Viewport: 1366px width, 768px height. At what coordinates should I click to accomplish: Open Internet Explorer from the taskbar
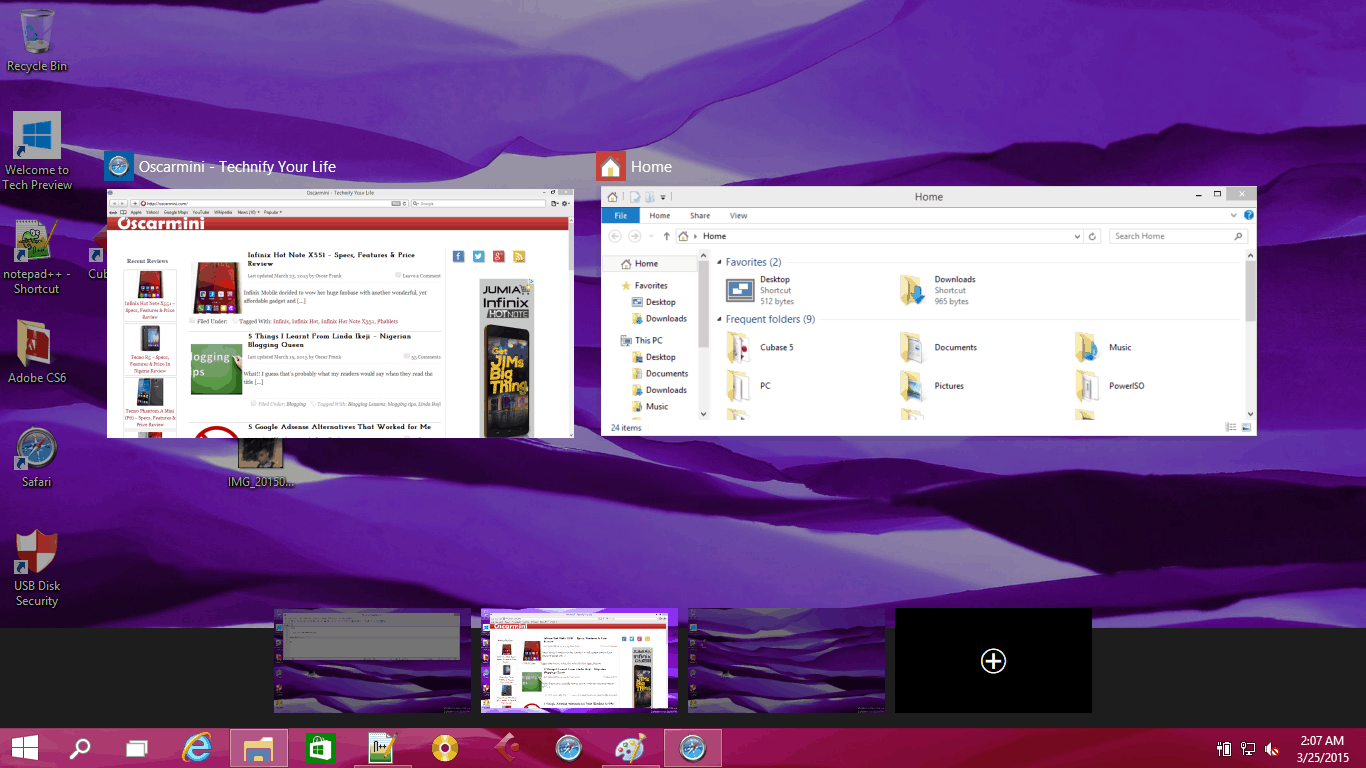(x=198, y=748)
